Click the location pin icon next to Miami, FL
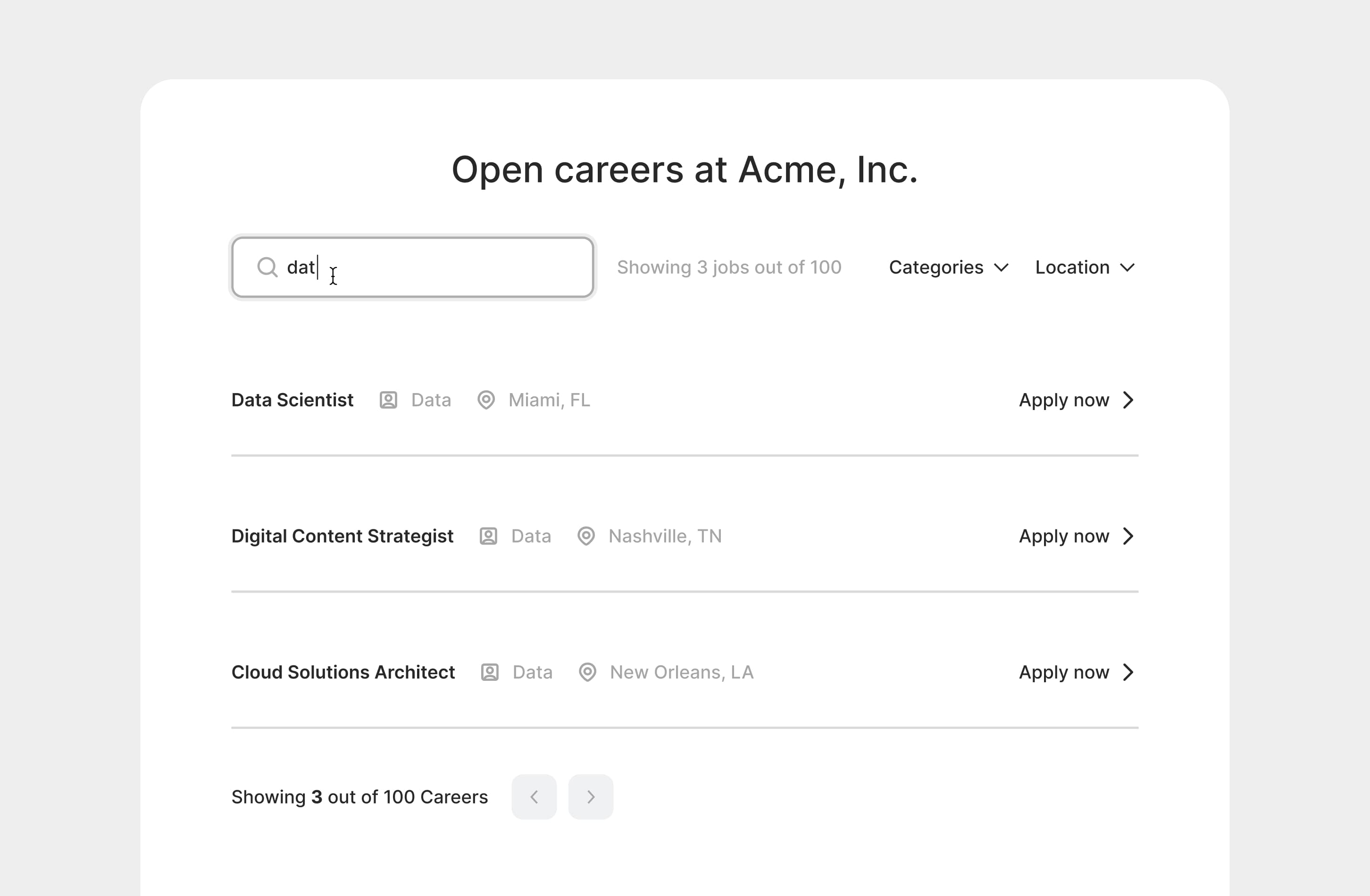 click(x=486, y=400)
